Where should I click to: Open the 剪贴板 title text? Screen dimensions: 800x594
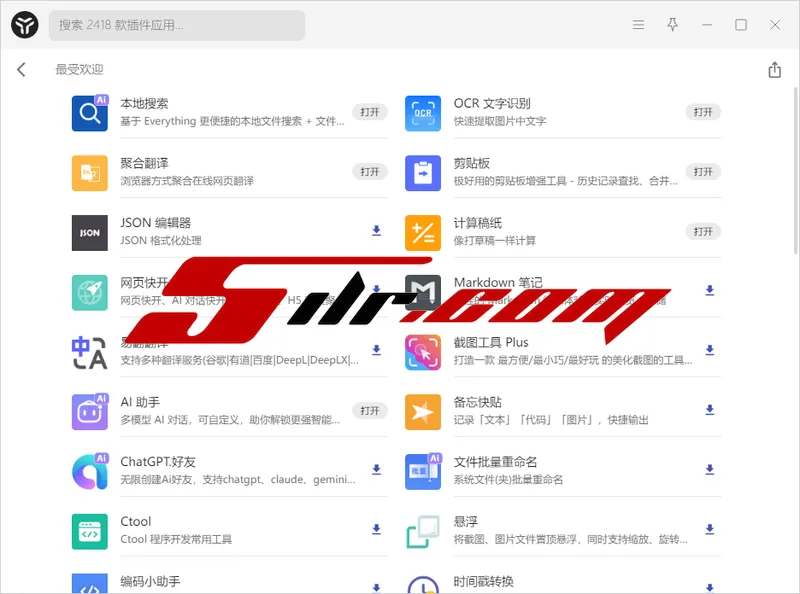click(x=471, y=163)
